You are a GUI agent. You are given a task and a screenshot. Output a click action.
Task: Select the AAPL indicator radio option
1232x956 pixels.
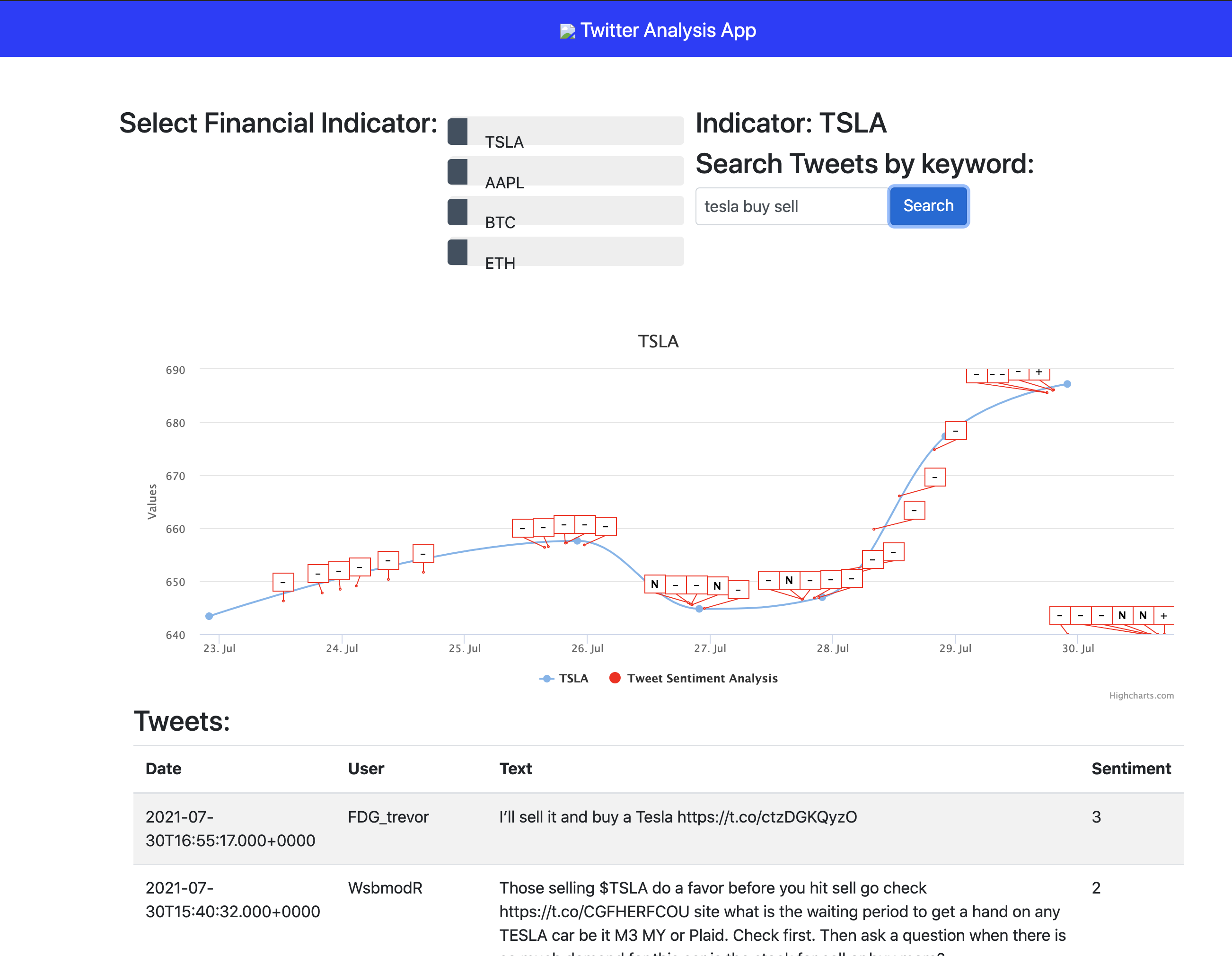pyautogui.click(x=458, y=172)
